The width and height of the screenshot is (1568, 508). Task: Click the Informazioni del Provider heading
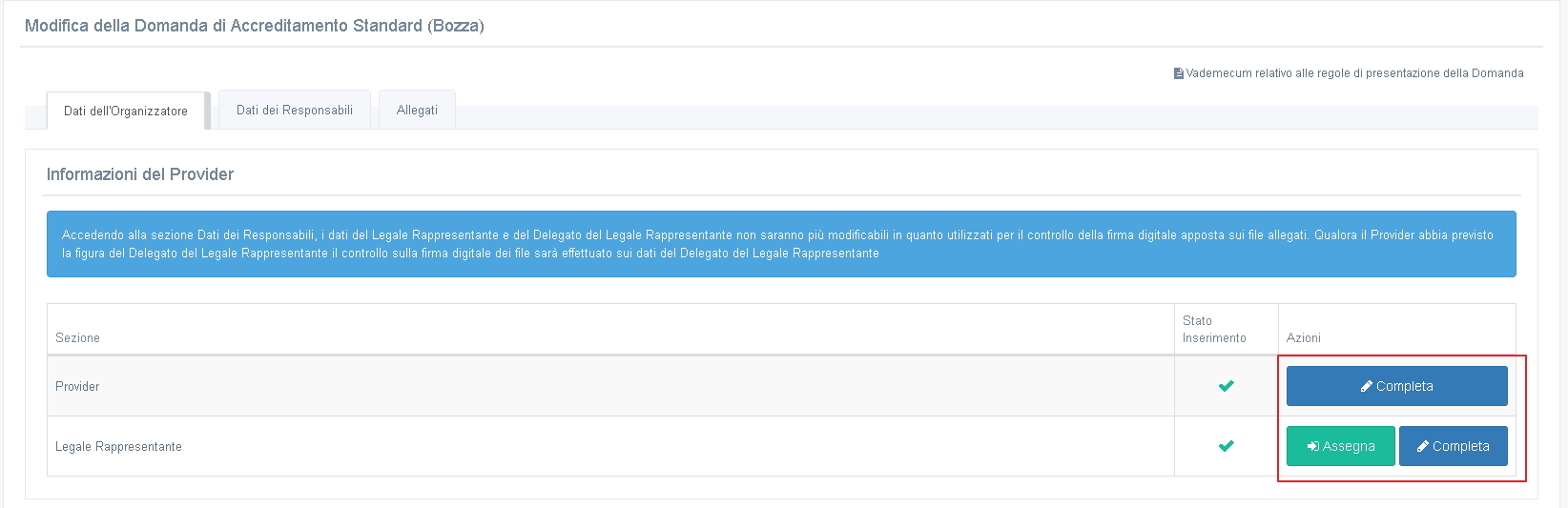(140, 174)
